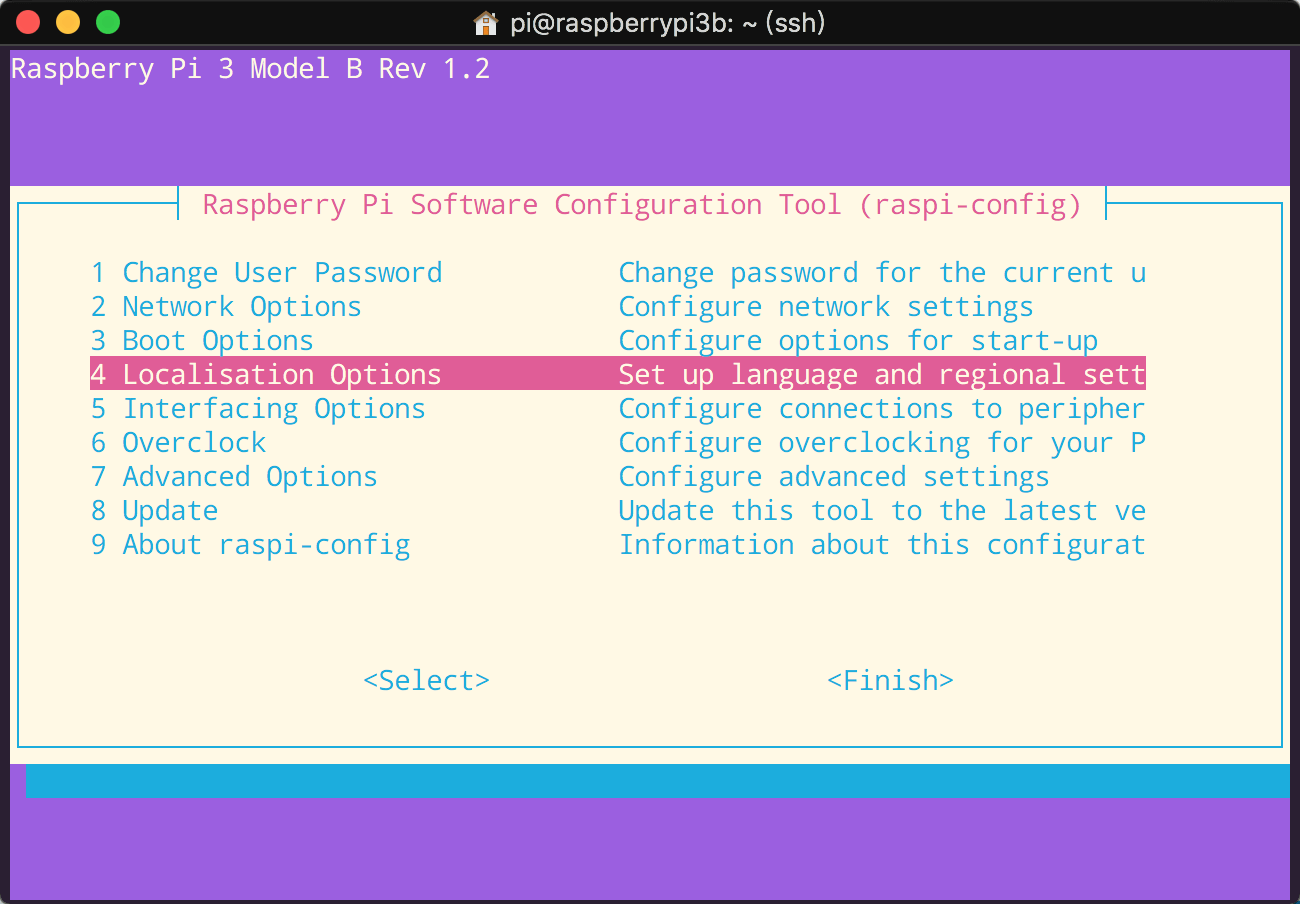The image size is (1300, 904).
Task: Click the yellow minimize window button
Action: click(68, 21)
